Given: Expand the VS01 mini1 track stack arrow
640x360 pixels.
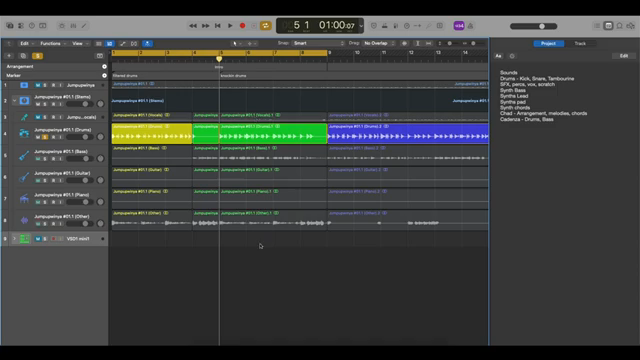Looking at the screenshot, I should 15,239.
